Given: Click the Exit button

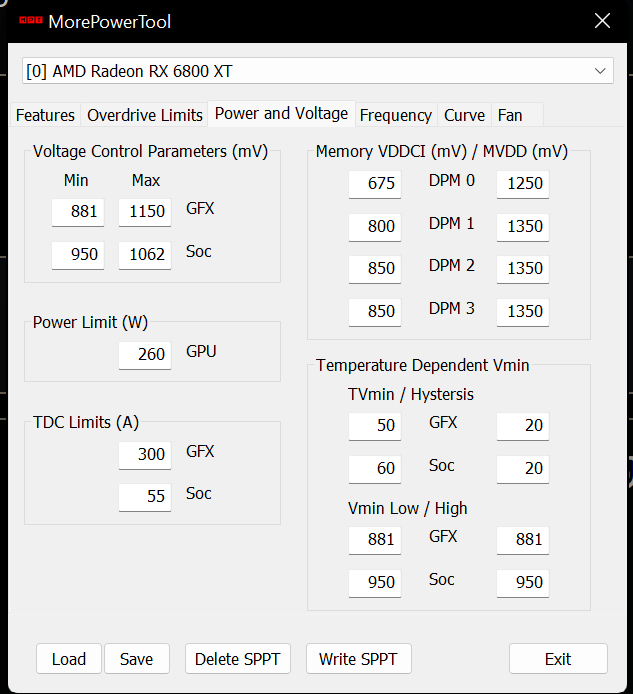Looking at the screenshot, I should 558,659.
